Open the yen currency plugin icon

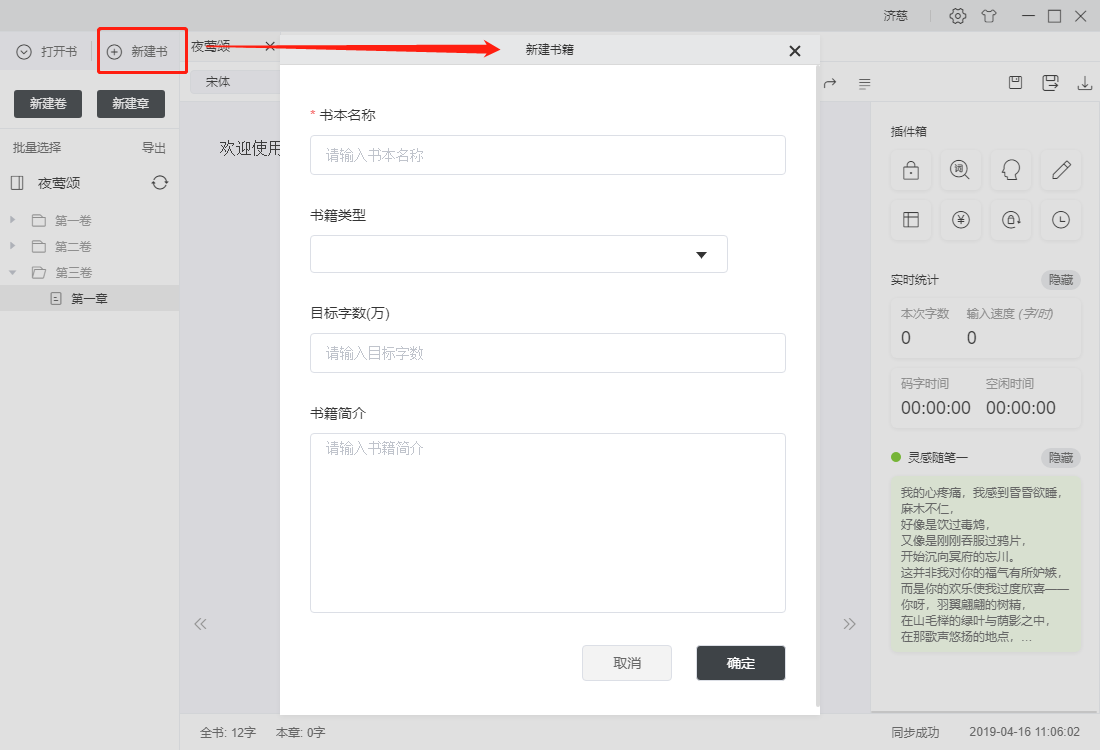click(960, 220)
